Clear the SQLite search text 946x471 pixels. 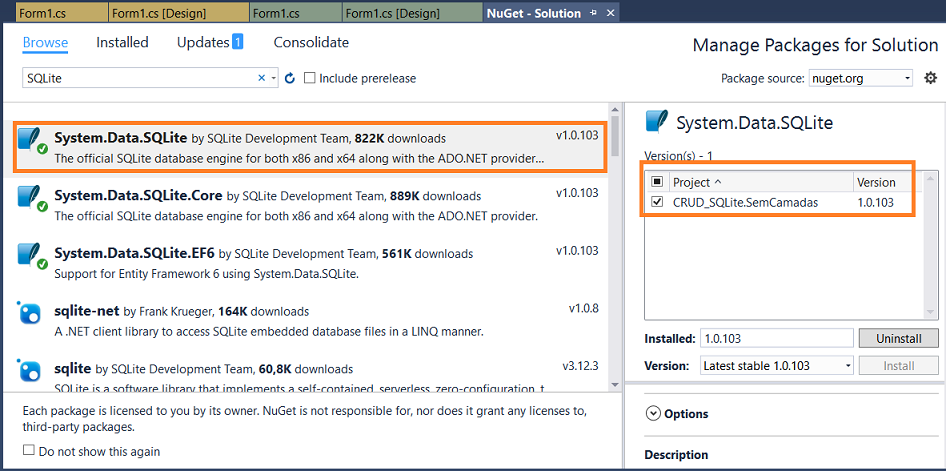point(261,78)
